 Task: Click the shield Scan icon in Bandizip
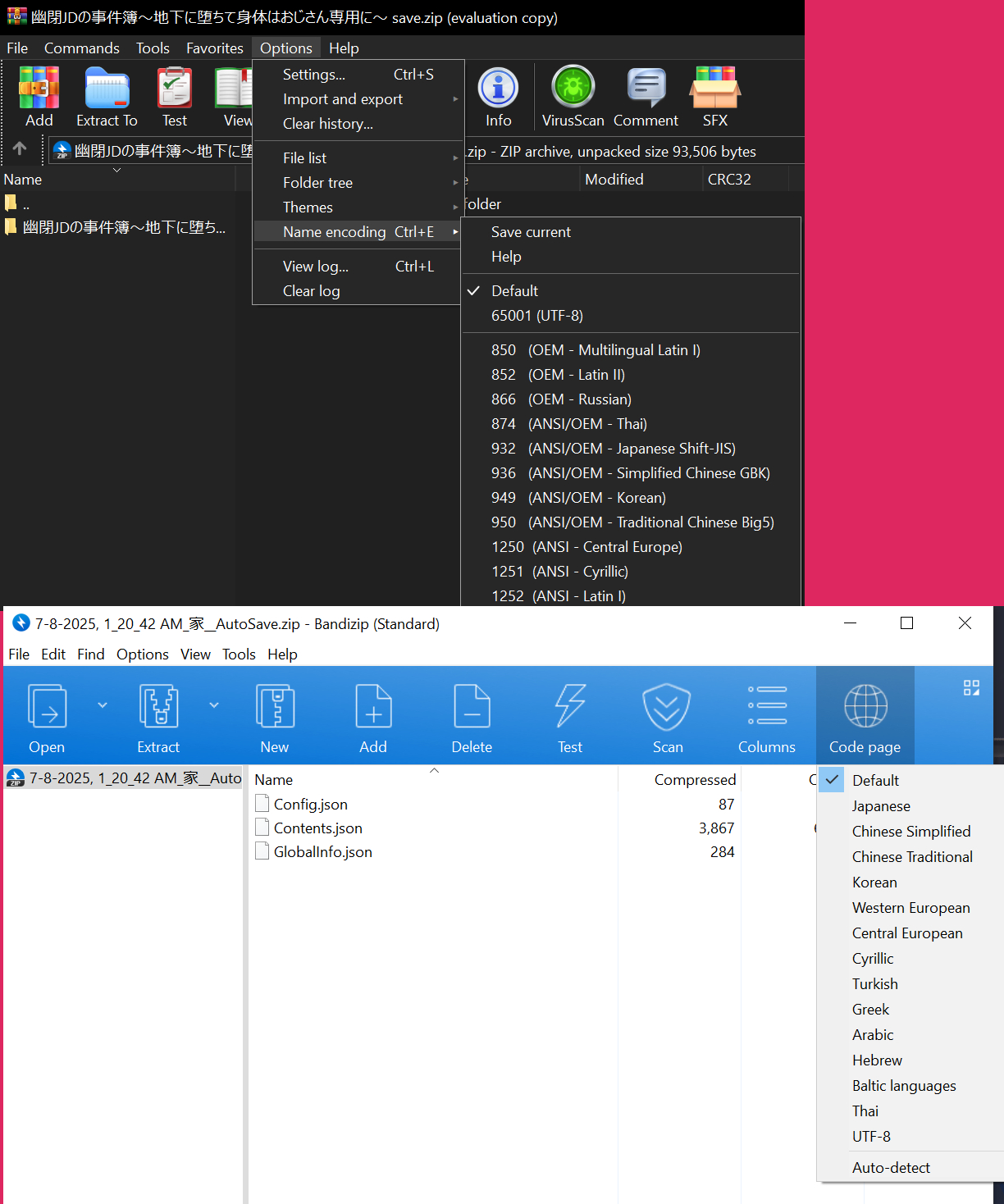pyautogui.click(x=667, y=706)
